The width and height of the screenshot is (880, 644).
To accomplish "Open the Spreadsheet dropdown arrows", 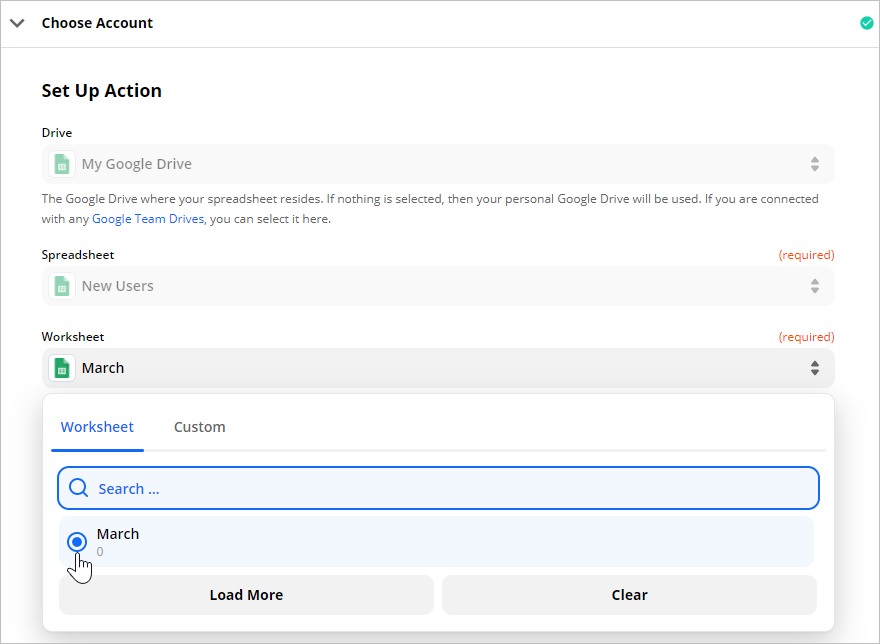I will [x=814, y=286].
